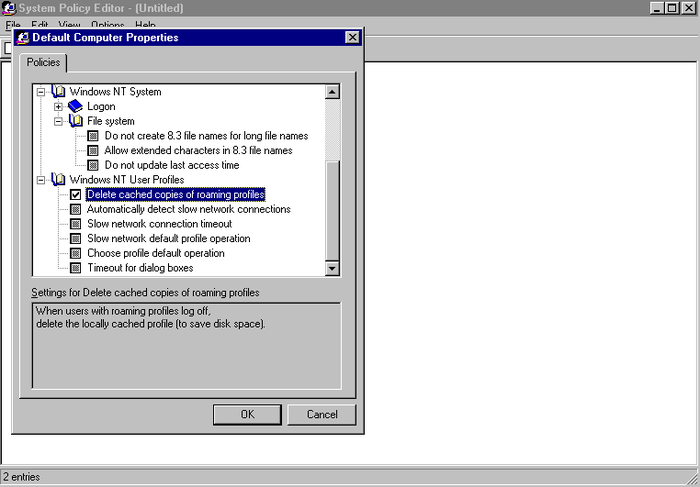Image resolution: width=700 pixels, height=487 pixels.
Task: Uncheck Delete cached copies of roaming profiles
Action: pyautogui.click(x=75, y=195)
